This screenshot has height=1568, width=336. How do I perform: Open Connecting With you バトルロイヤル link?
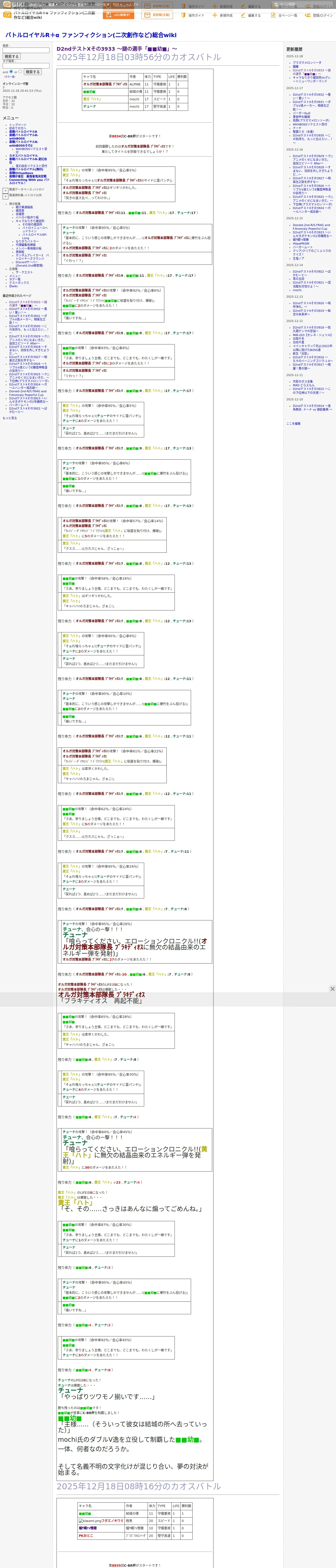pyautogui.click(x=29, y=181)
